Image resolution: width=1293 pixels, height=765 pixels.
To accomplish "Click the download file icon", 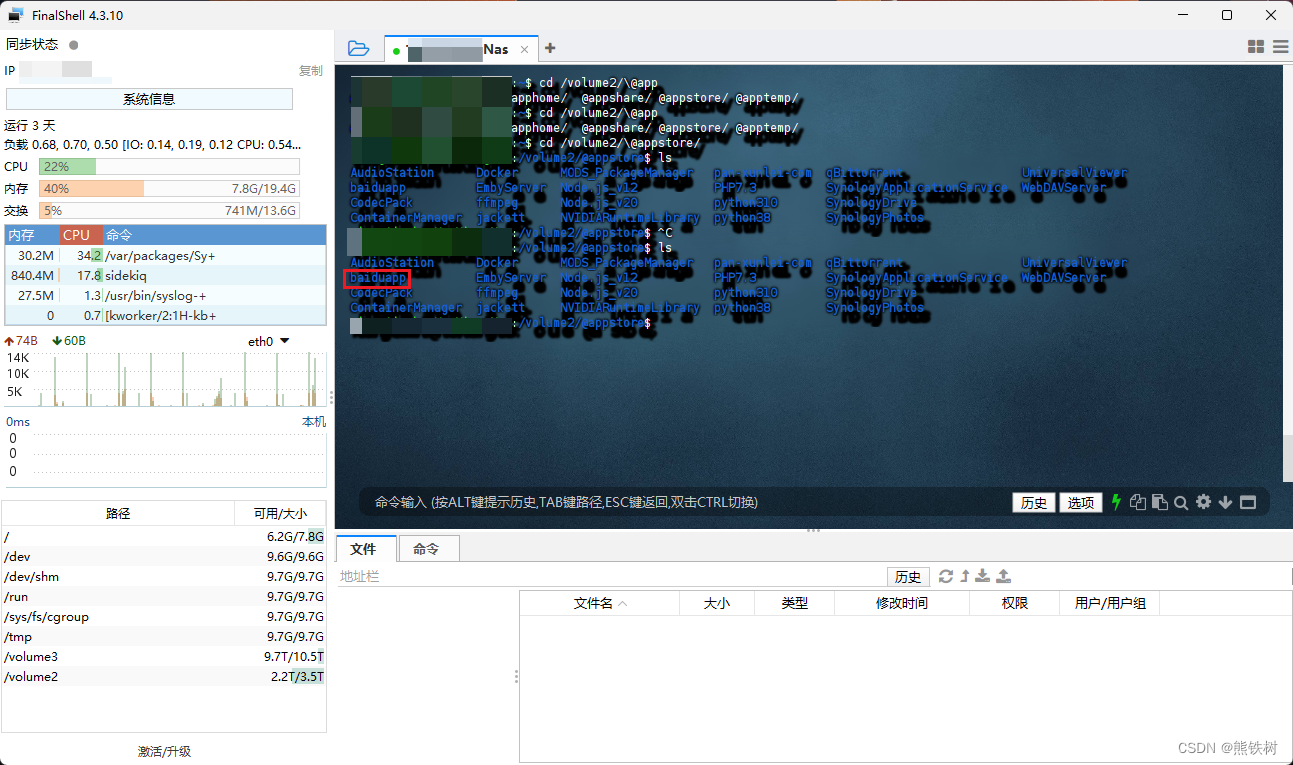I will point(983,576).
